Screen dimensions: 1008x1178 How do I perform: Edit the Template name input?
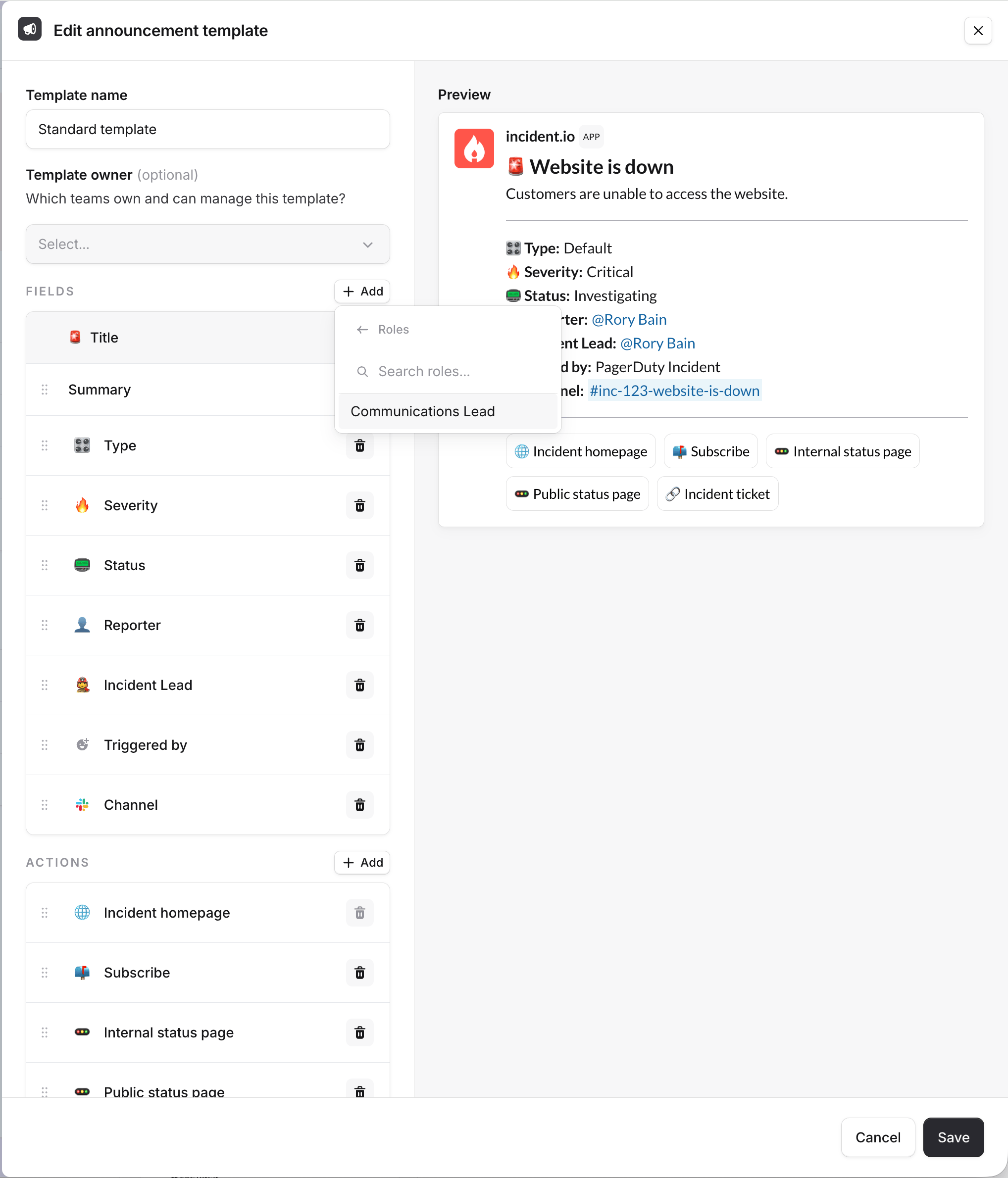click(207, 130)
